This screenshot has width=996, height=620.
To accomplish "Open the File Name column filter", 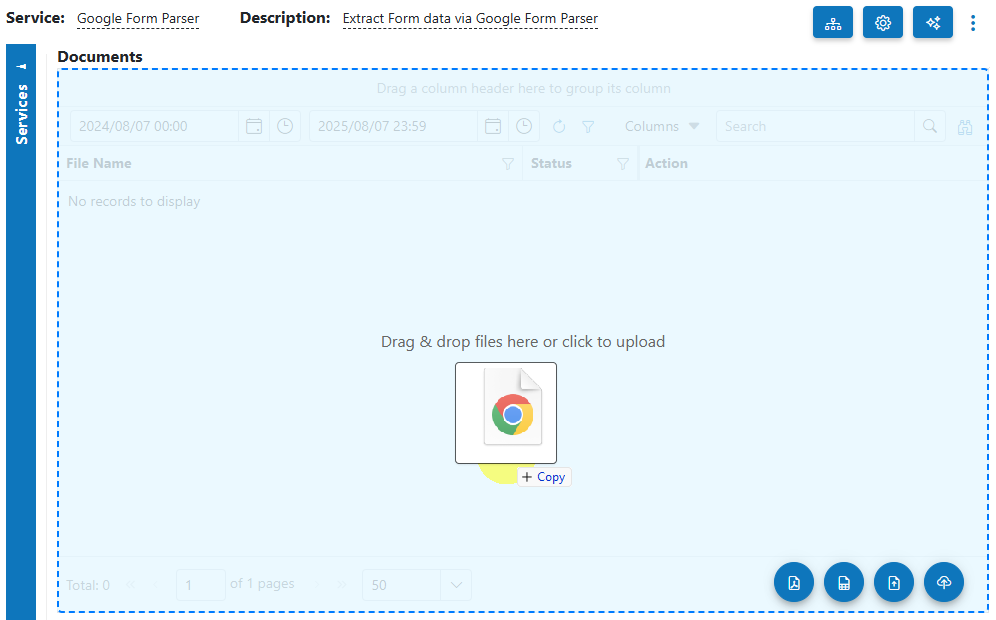I will (x=508, y=164).
